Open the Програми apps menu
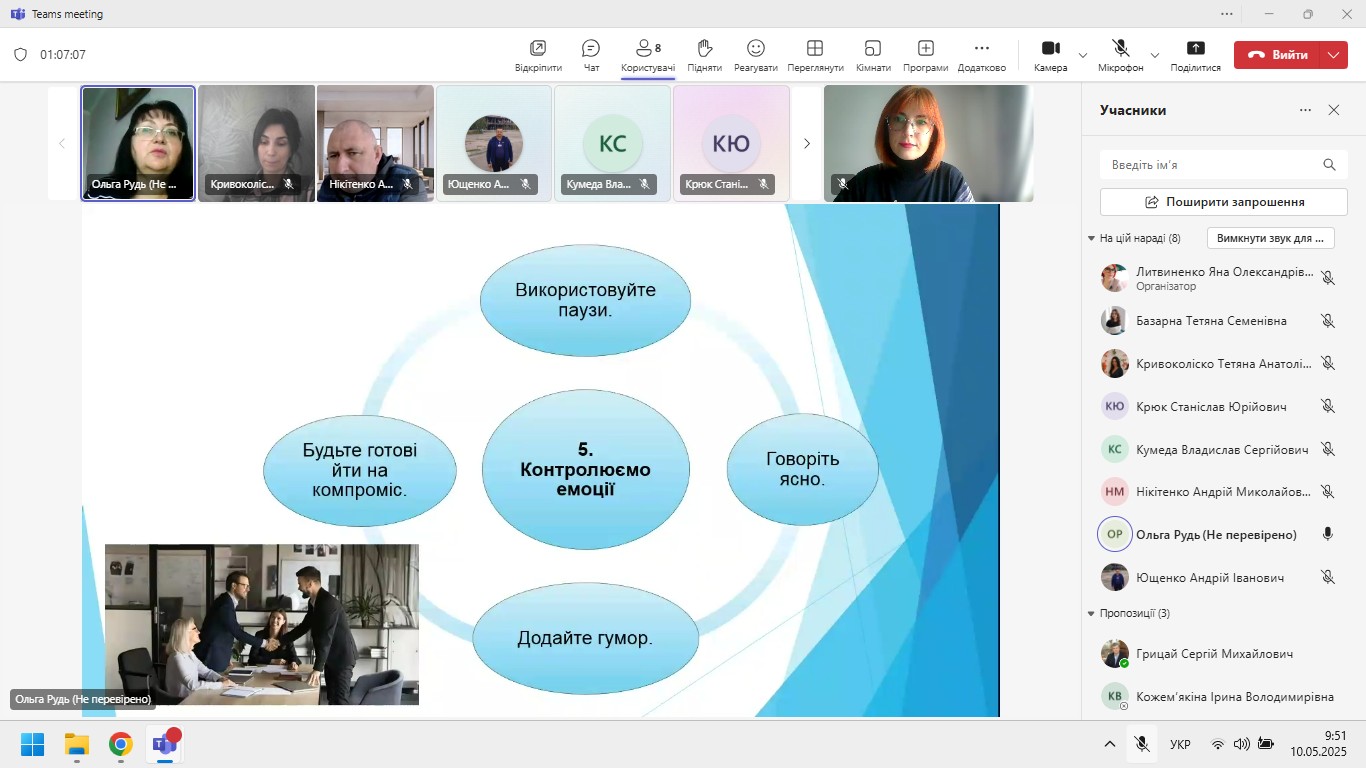This screenshot has width=1366, height=768. (925, 55)
